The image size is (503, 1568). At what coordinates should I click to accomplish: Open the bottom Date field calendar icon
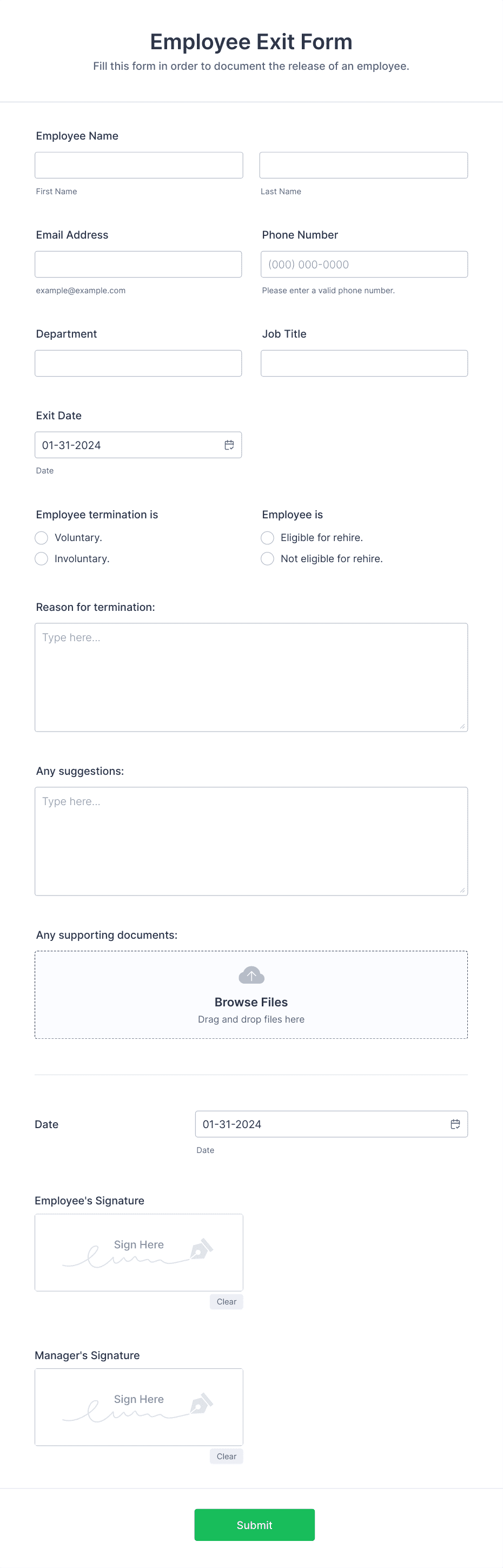[x=455, y=1124]
